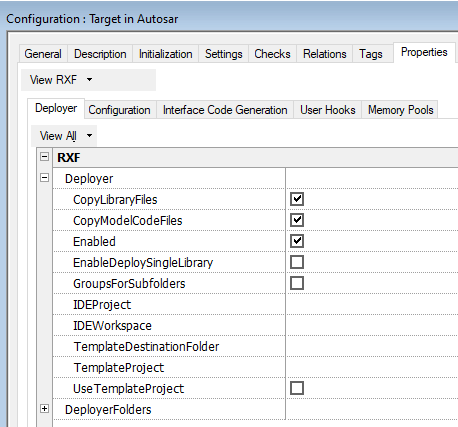Switch to Memory Pools tab
The image size is (458, 427).
pos(400,110)
